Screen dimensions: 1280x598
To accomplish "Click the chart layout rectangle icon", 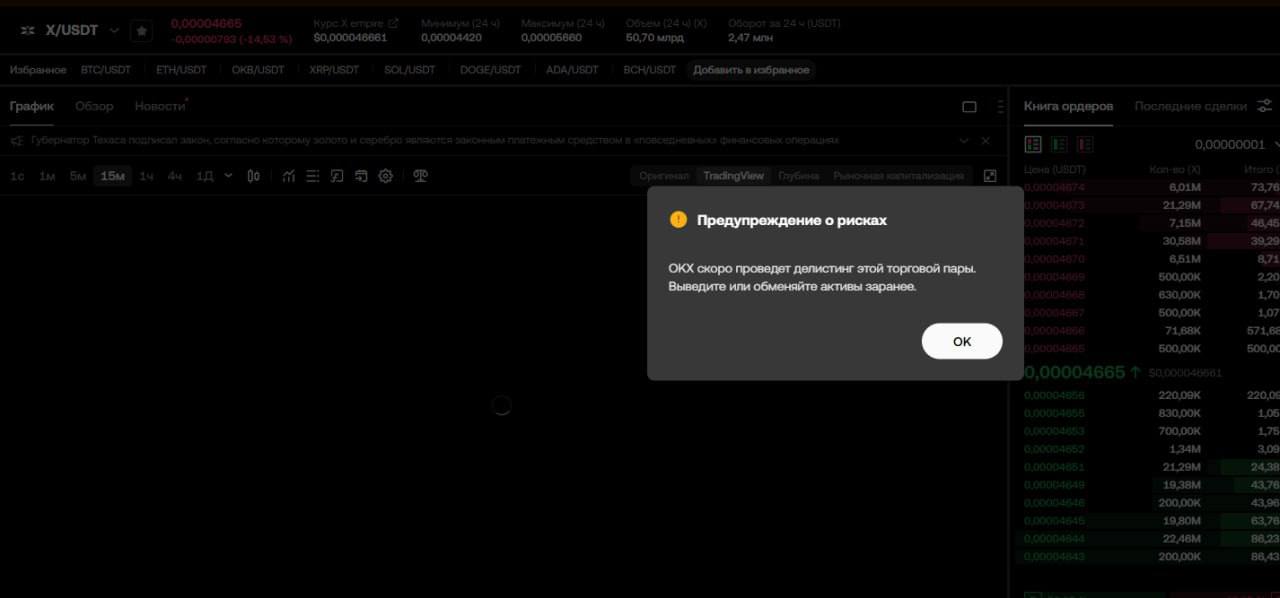I will pos(969,107).
